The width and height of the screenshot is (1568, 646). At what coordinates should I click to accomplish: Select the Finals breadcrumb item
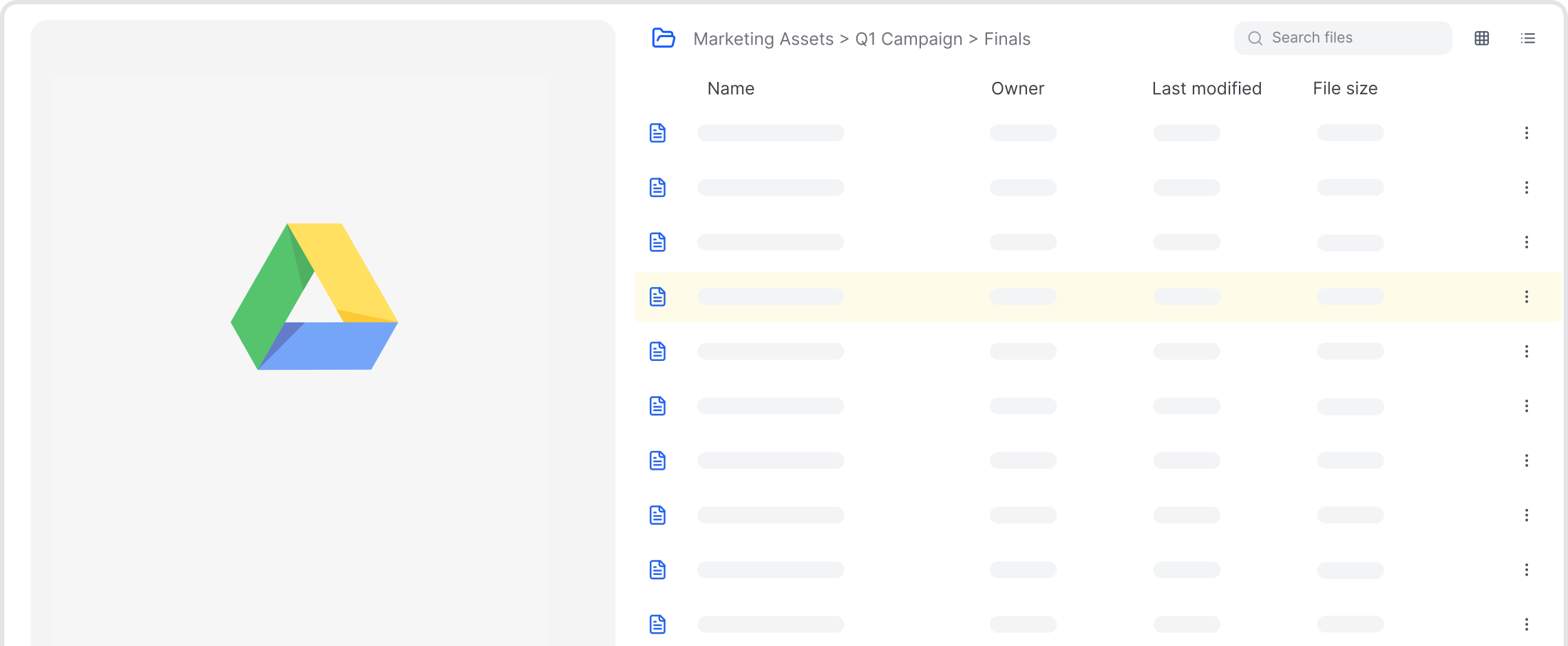(1007, 39)
